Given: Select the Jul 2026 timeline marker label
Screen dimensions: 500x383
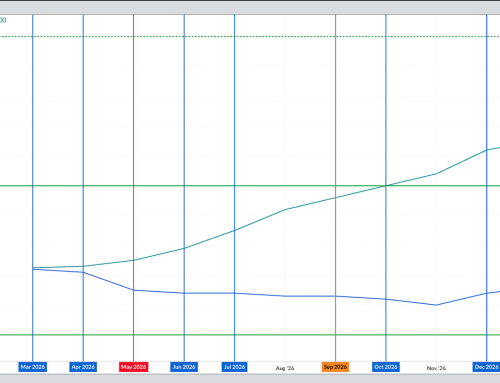Looking at the screenshot, I should point(234,367).
